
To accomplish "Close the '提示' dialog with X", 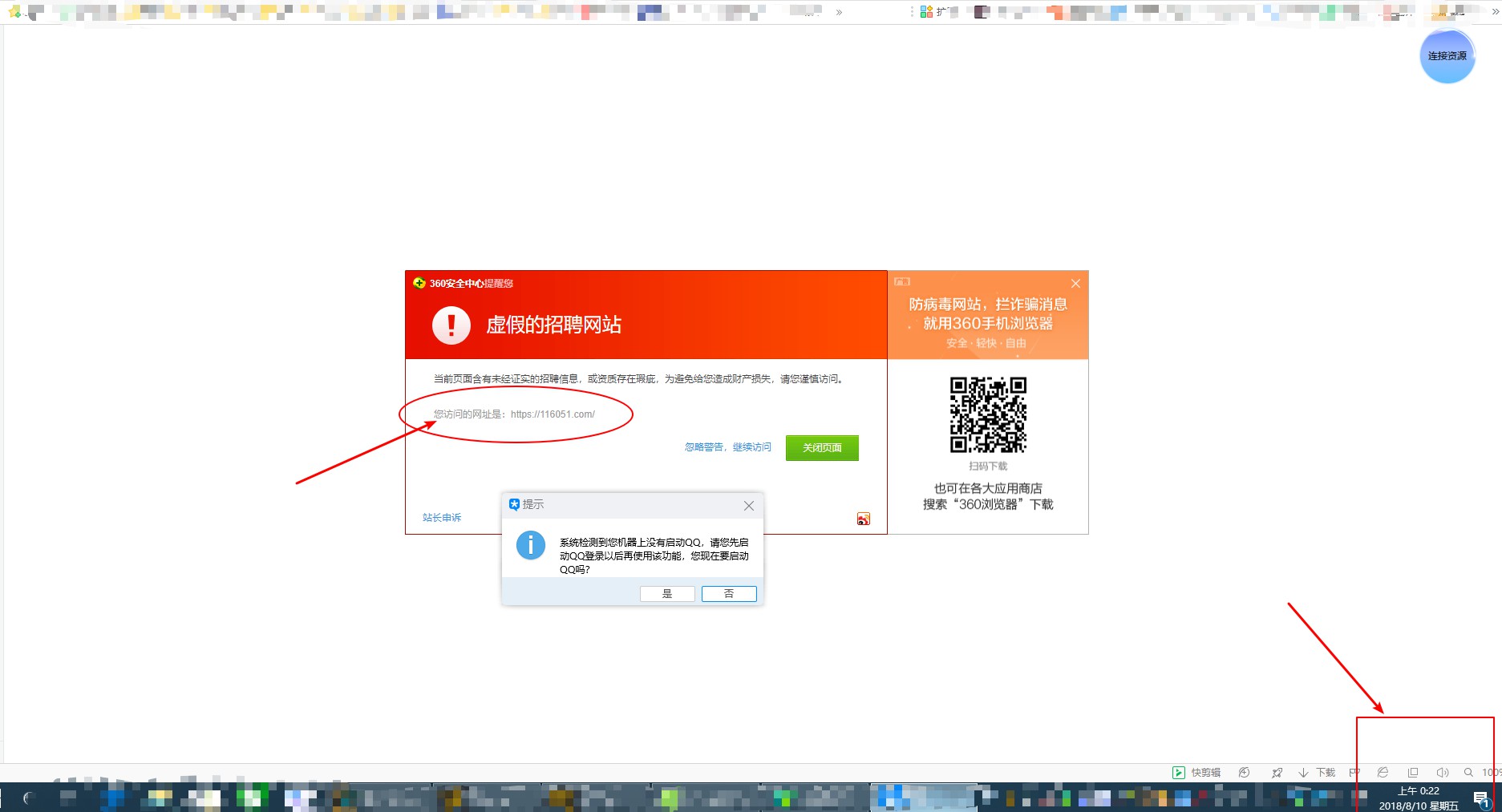I will pos(749,506).
